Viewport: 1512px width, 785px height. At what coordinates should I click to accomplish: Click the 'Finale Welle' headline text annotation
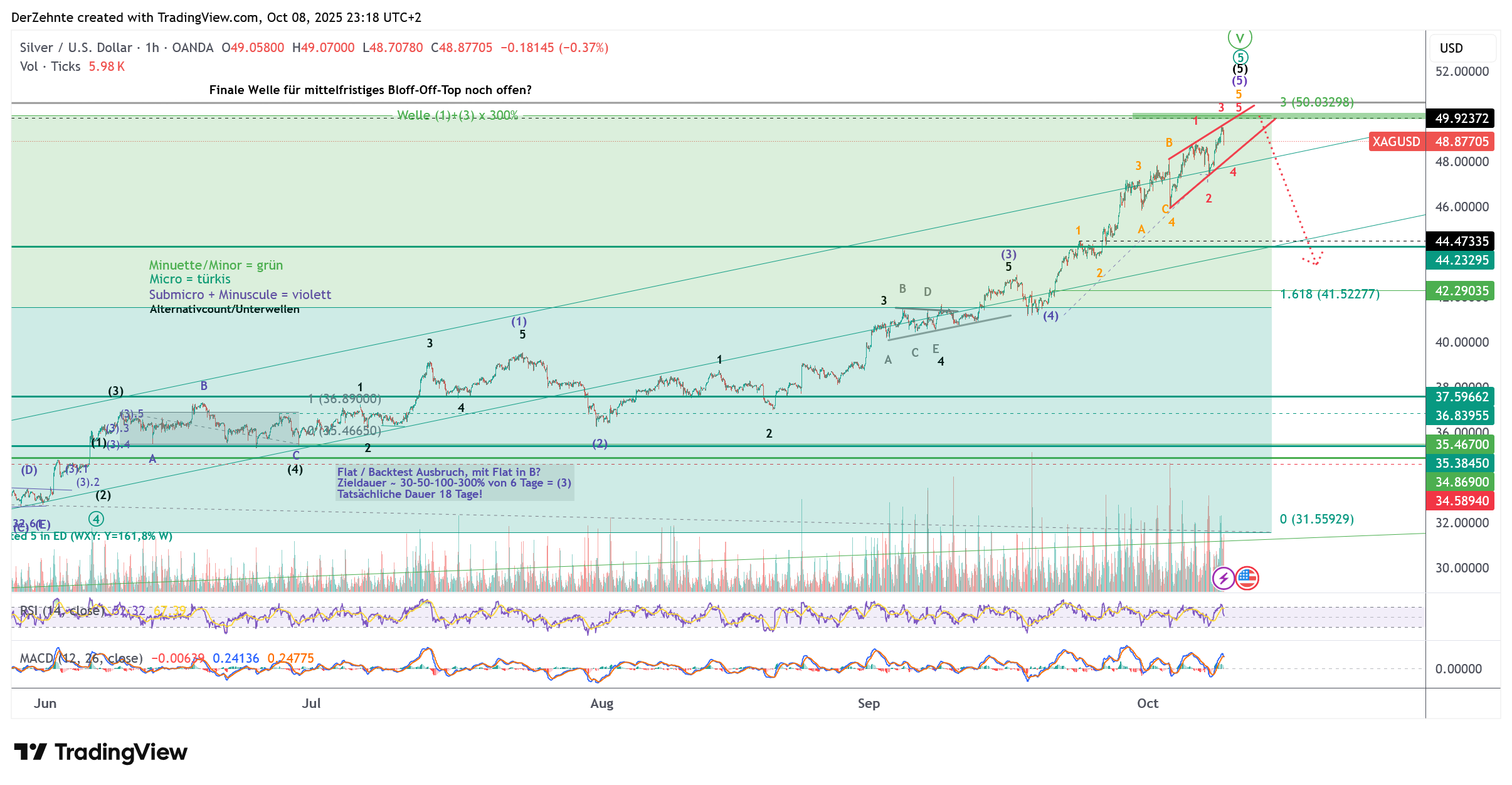point(370,90)
